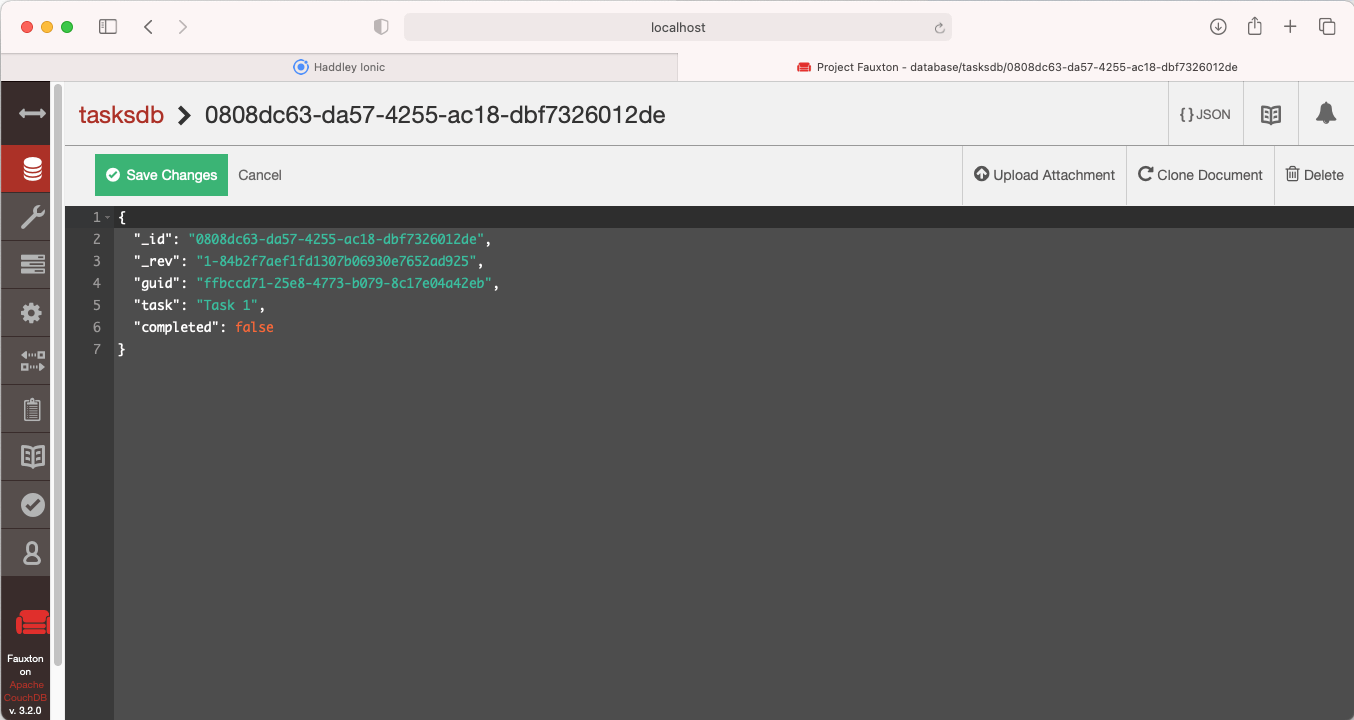Open Configuration via the gear icon
Screen dimensions: 1354x720
(32, 313)
